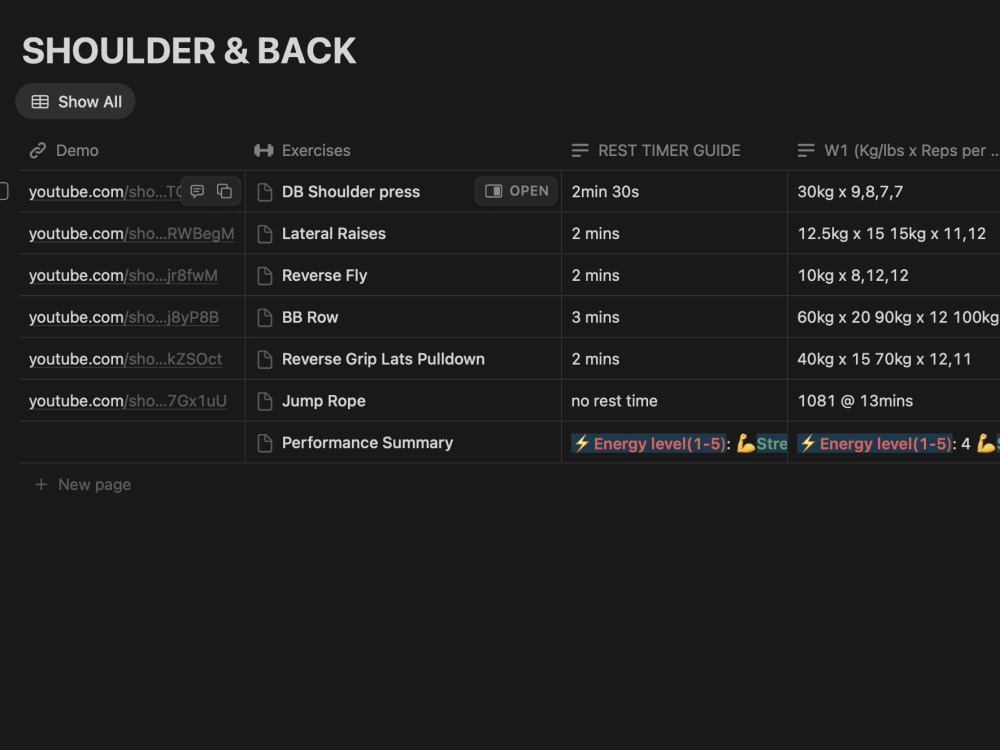Image resolution: width=1000 pixels, height=750 pixels.
Task: Click the Performance Summary page icon
Action: (265, 443)
